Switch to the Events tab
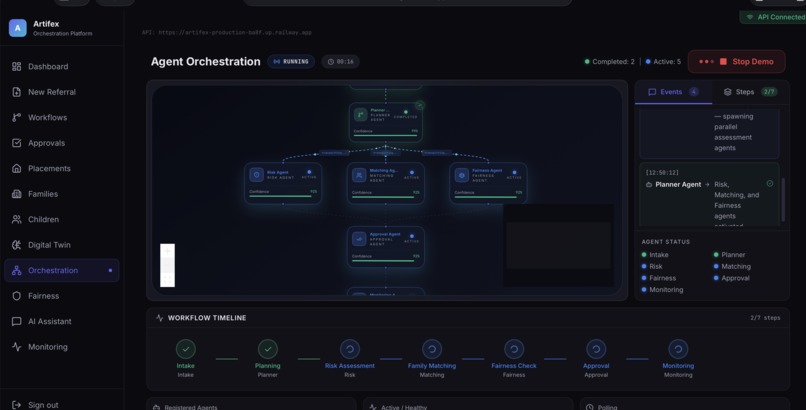806x410 pixels. coord(673,92)
